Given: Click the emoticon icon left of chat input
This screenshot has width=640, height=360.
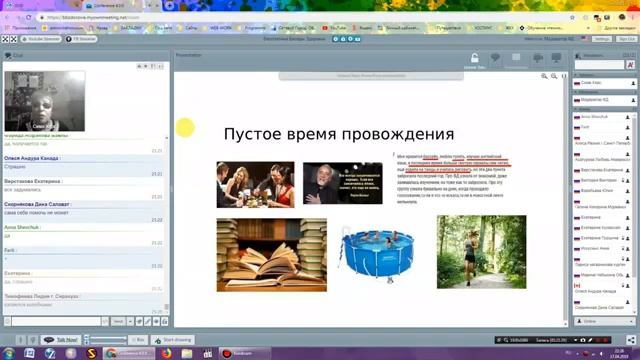Looking at the screenshot, I should (x=7, y=322).
